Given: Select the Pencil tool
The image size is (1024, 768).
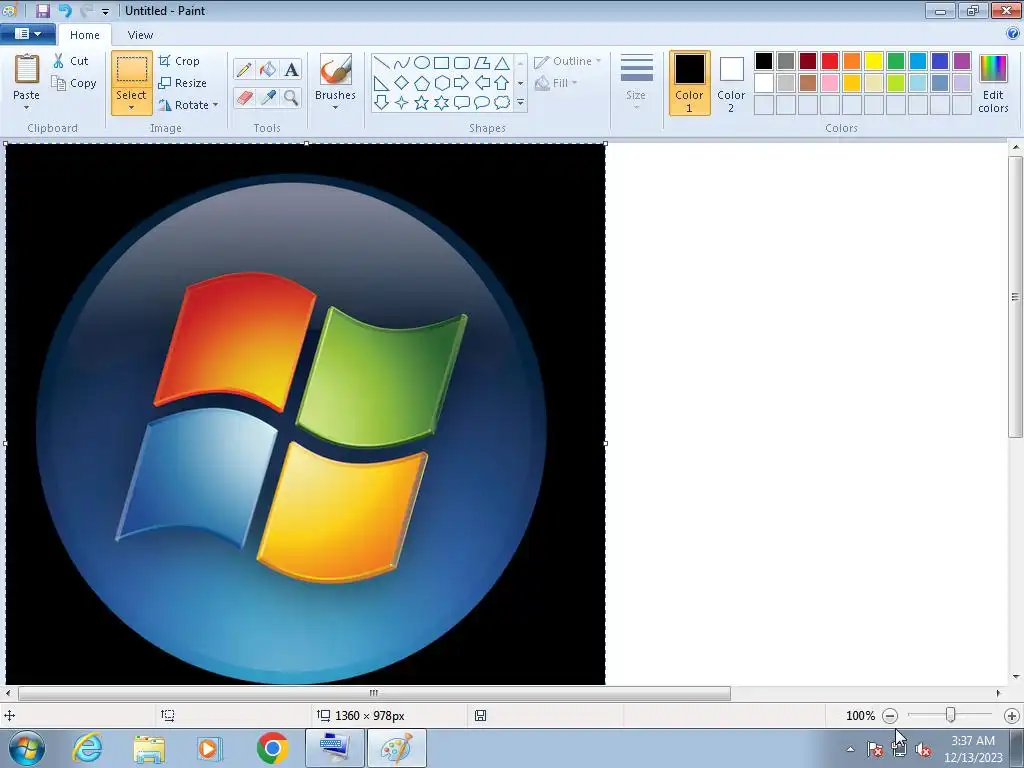Looking at the screenshot, I should tap(244, 69).
